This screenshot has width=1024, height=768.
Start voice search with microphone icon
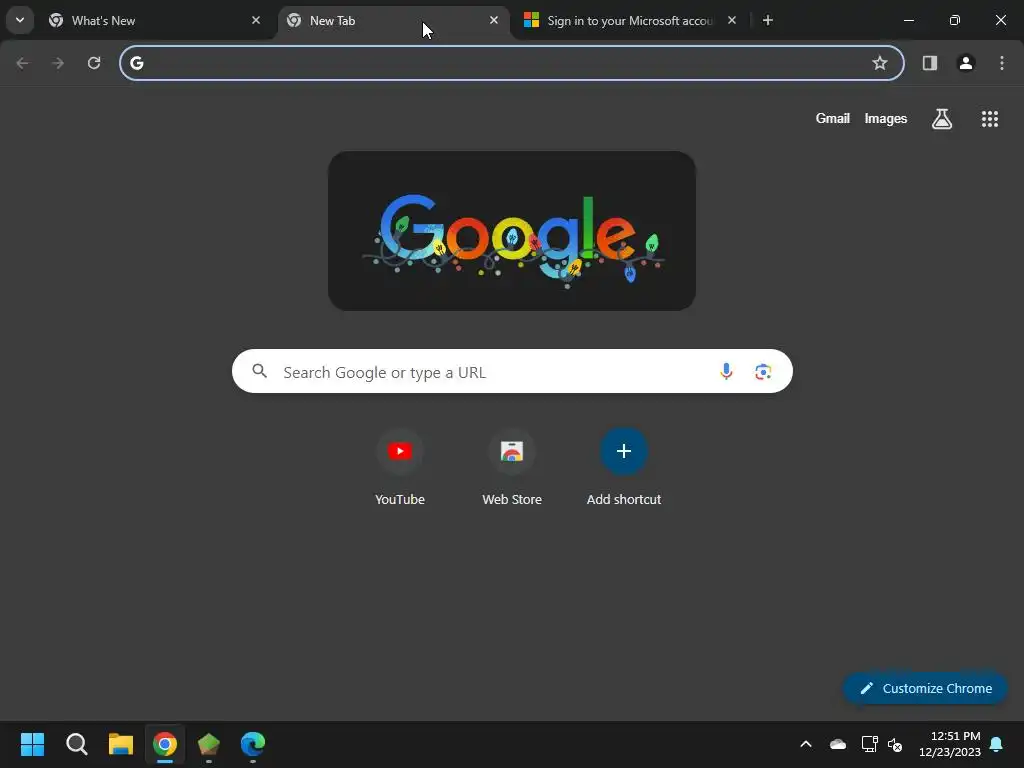tap(726, 372)
